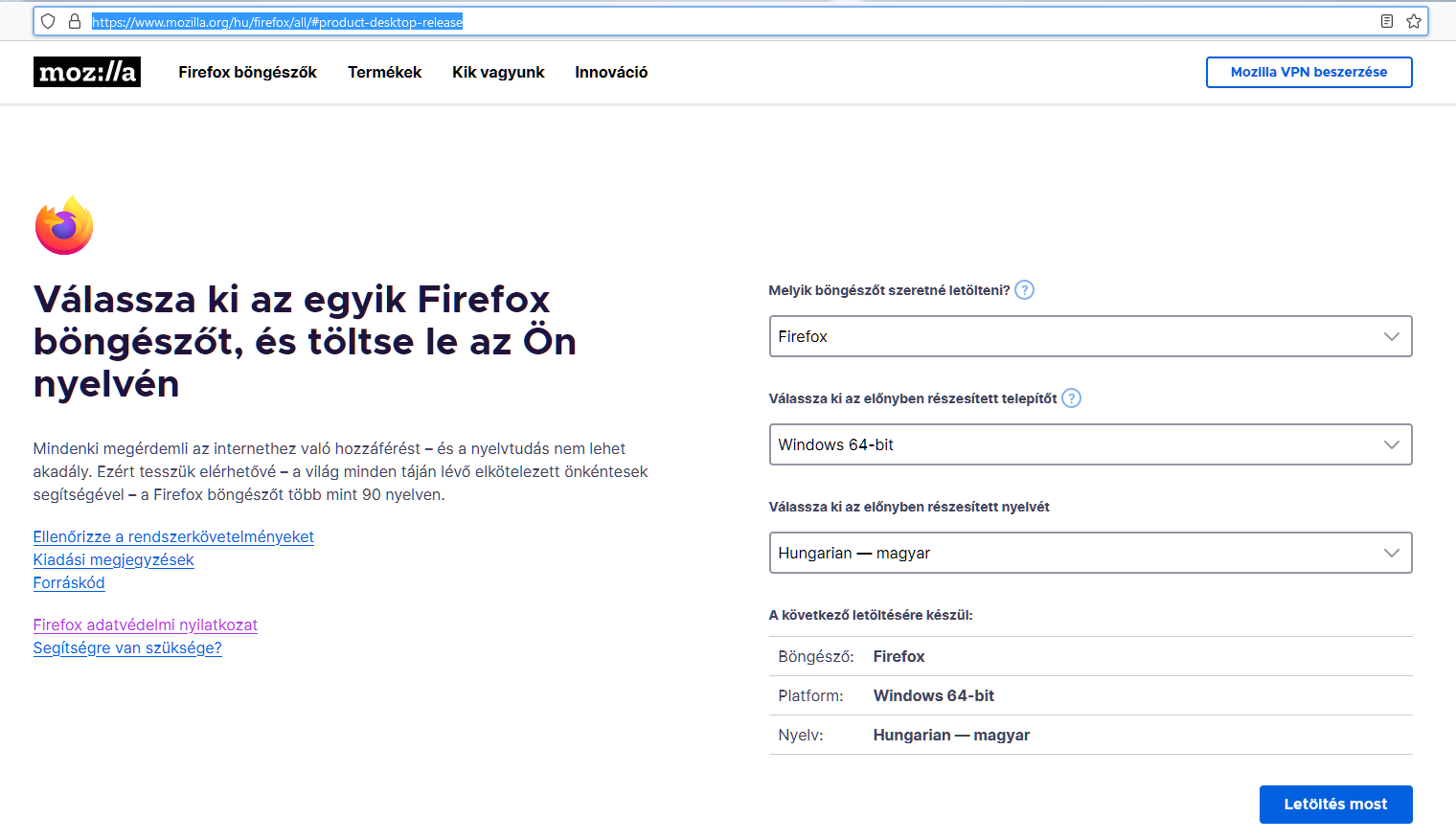Click the tracking protection shield icon

pyautogui.click(x=48, y=21)
